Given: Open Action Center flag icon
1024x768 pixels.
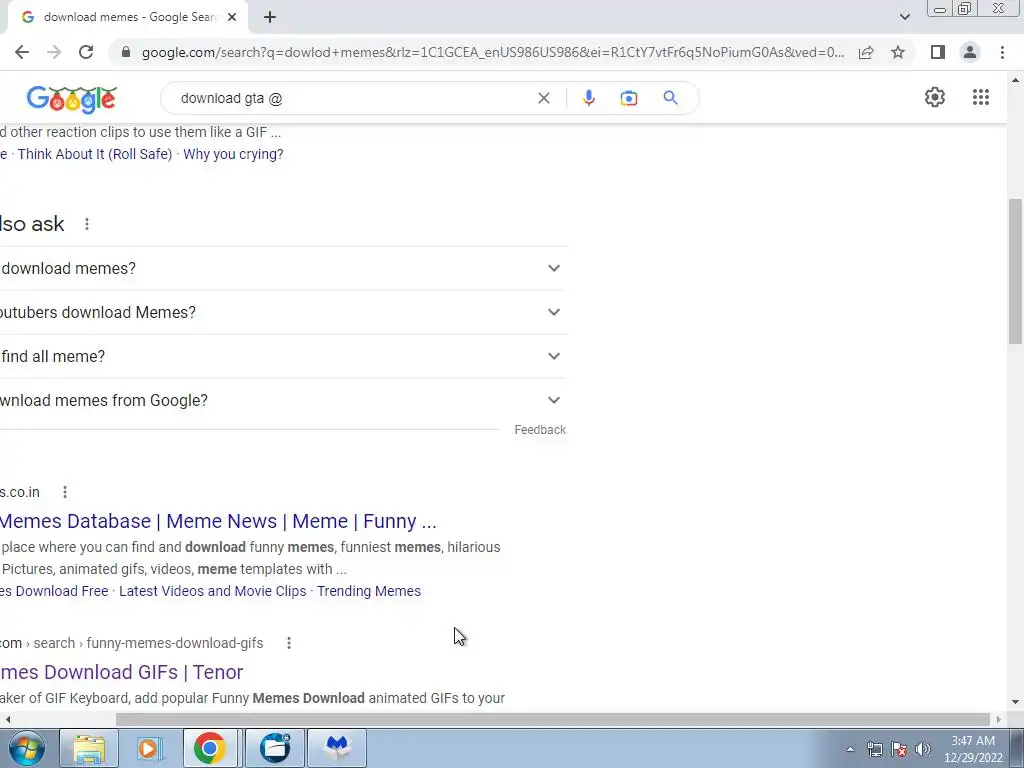Looking at the screenshot, I should 899,749.
